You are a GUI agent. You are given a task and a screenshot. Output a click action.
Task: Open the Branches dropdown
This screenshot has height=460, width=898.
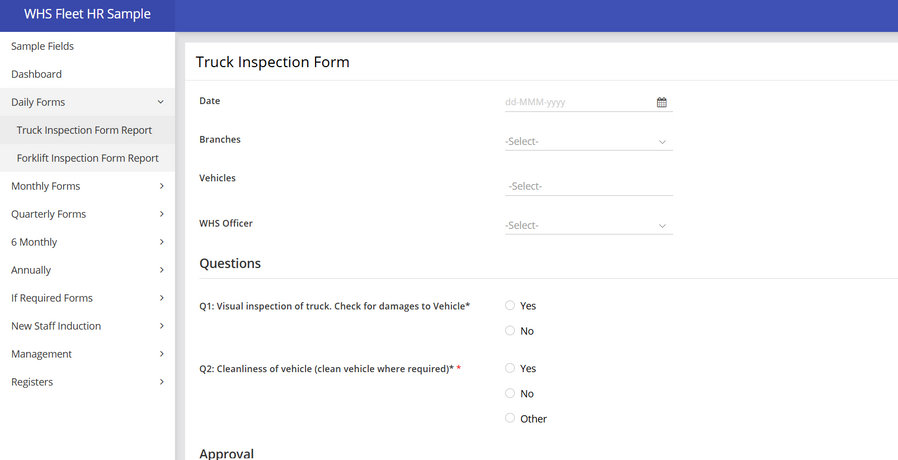[x=588, y=141]
